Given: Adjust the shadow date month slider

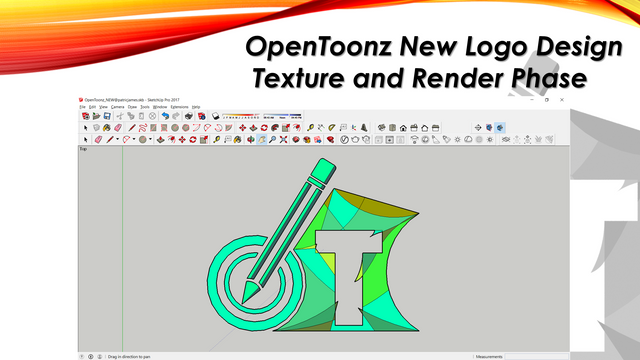Looking at the screenshot, I should 241,116.
